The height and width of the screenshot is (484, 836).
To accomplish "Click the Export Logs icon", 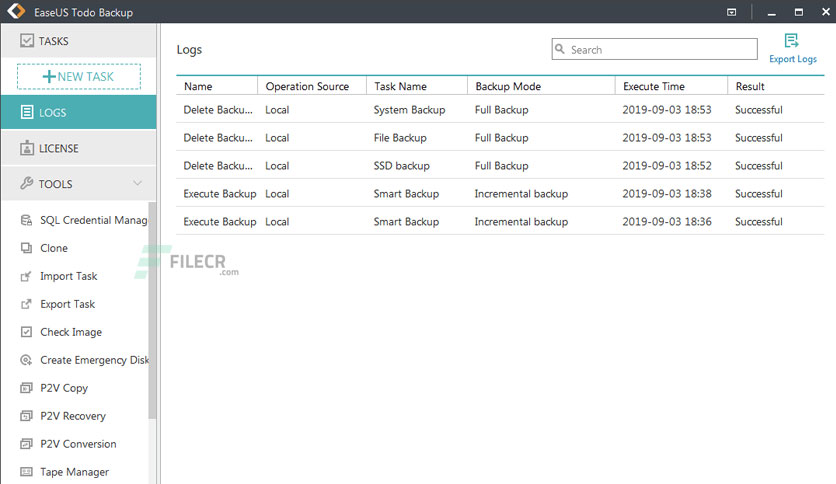I will (792, 41).
